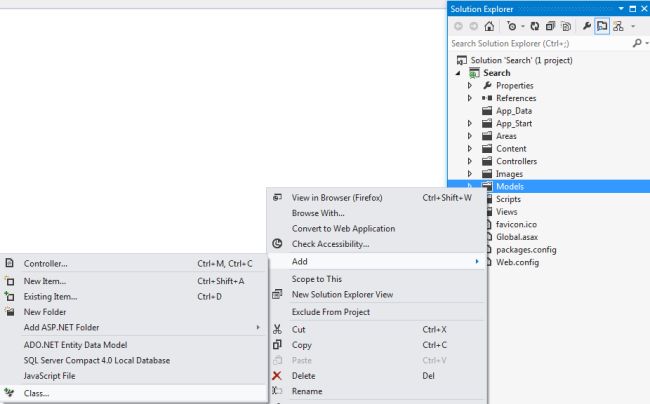Screen dimensions: 650x404
Task: Open the Solution Explorer toolbar overflow arrow
Action: click(x=633, y=27)
